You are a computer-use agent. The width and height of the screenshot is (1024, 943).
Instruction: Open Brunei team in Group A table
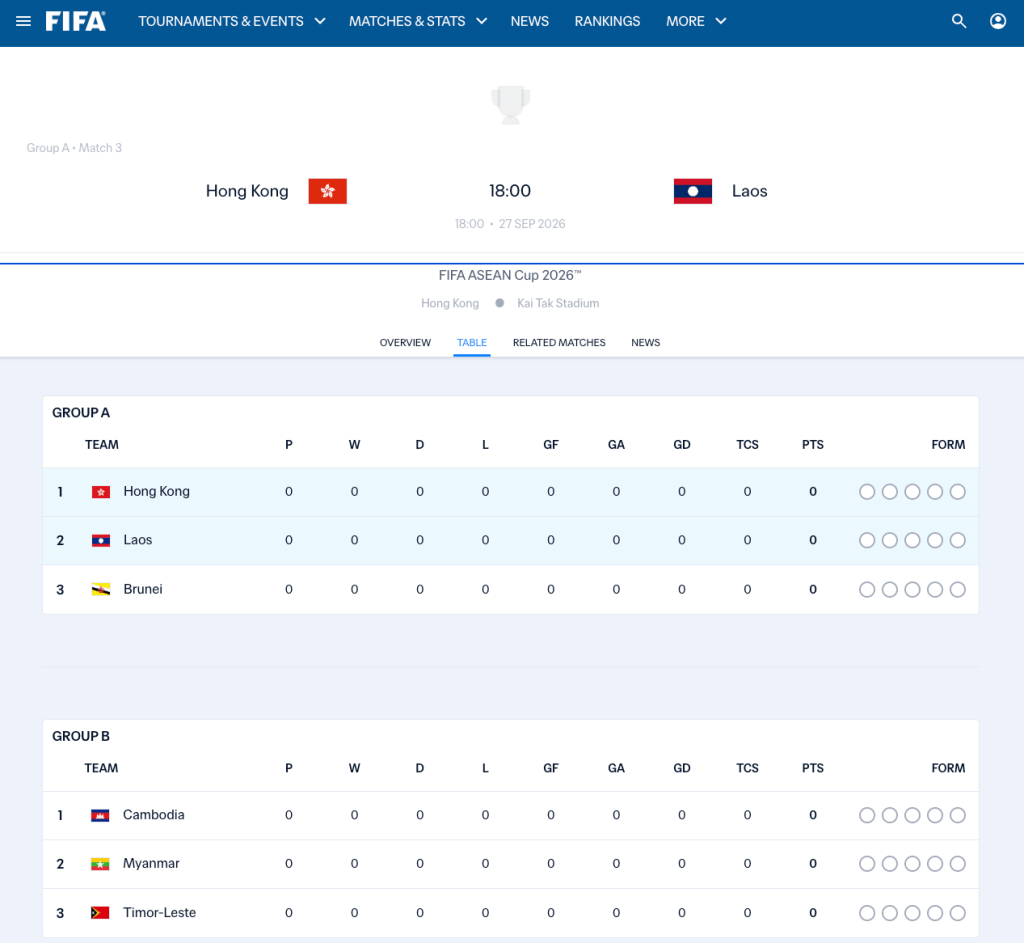[143, 589]
